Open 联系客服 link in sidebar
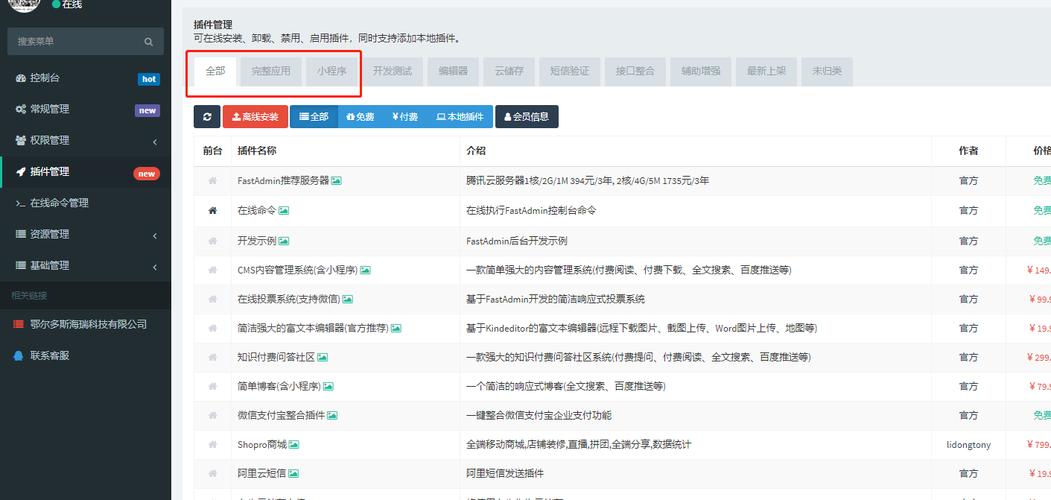 click(85, 356)
